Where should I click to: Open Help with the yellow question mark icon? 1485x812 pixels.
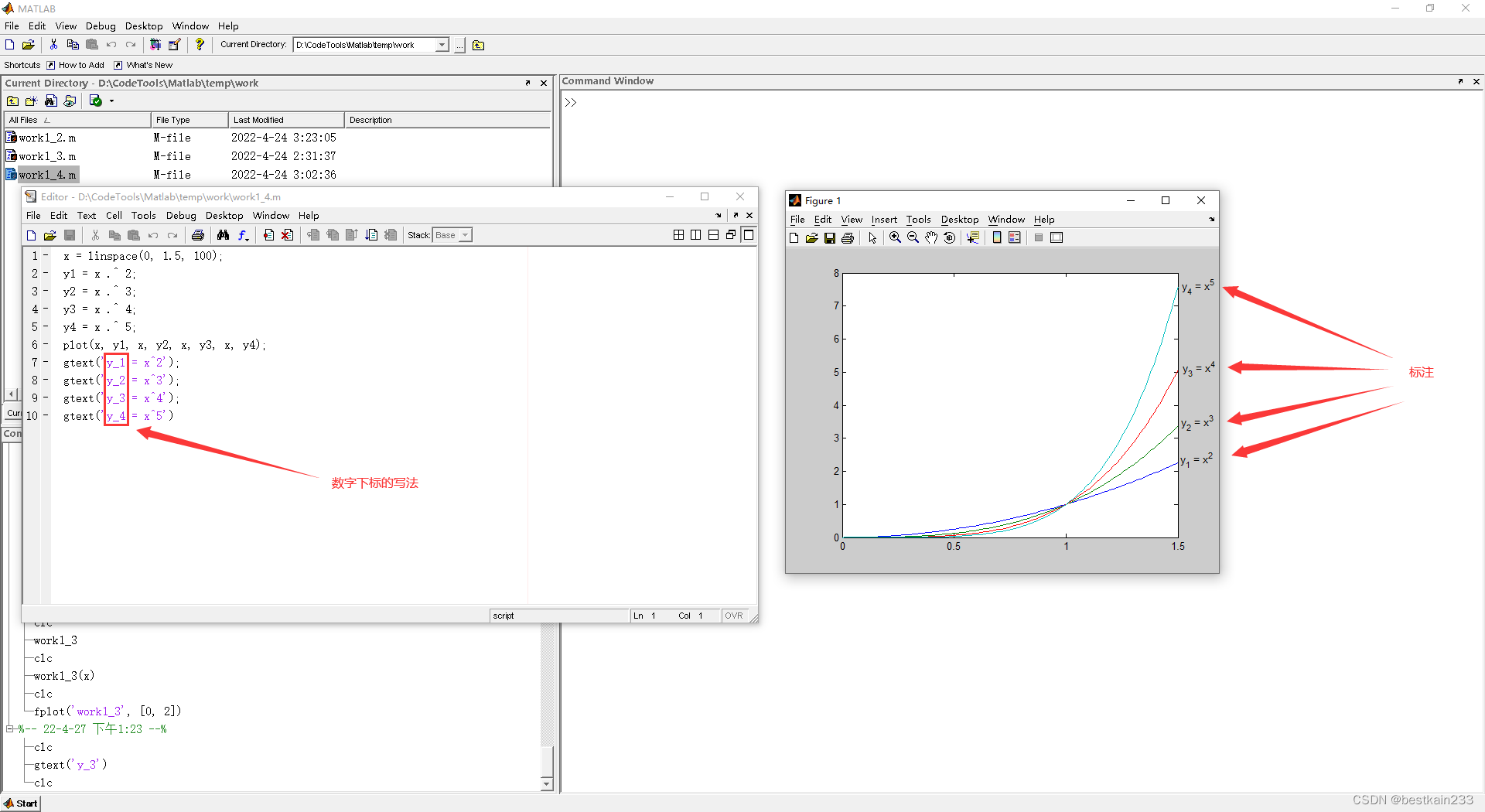200,45
